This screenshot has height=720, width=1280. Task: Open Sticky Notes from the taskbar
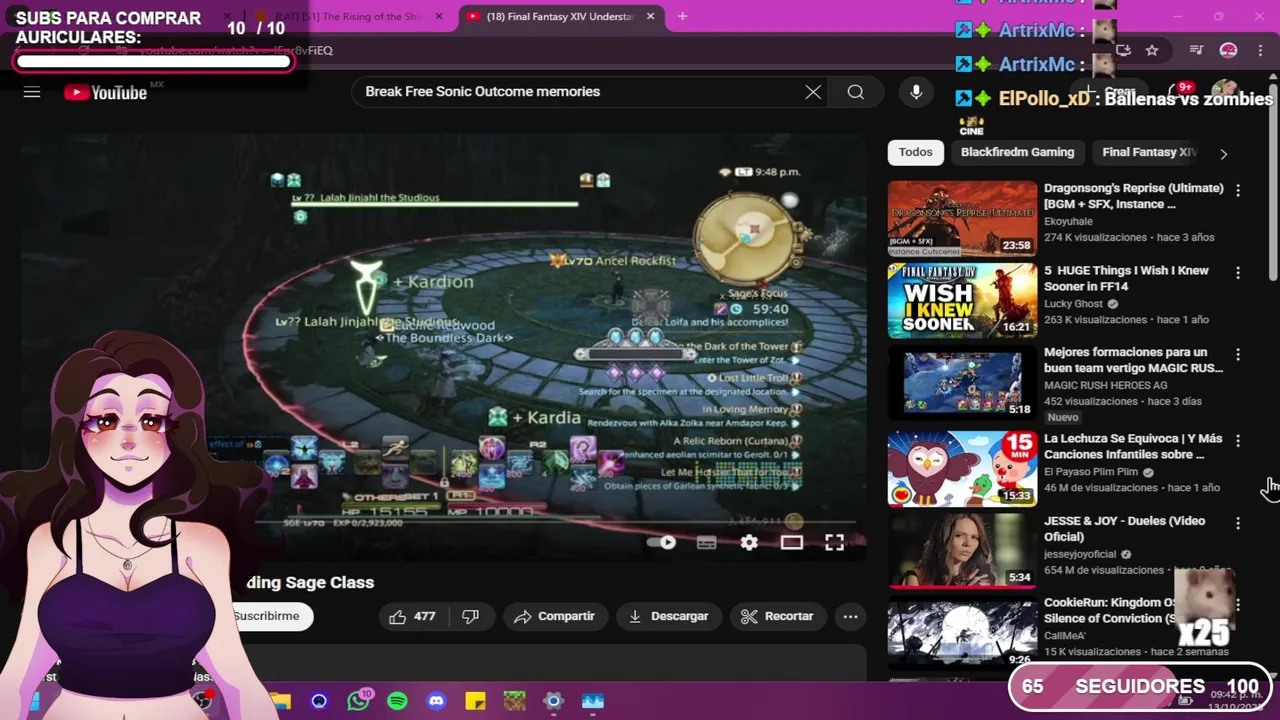(475, 701)
